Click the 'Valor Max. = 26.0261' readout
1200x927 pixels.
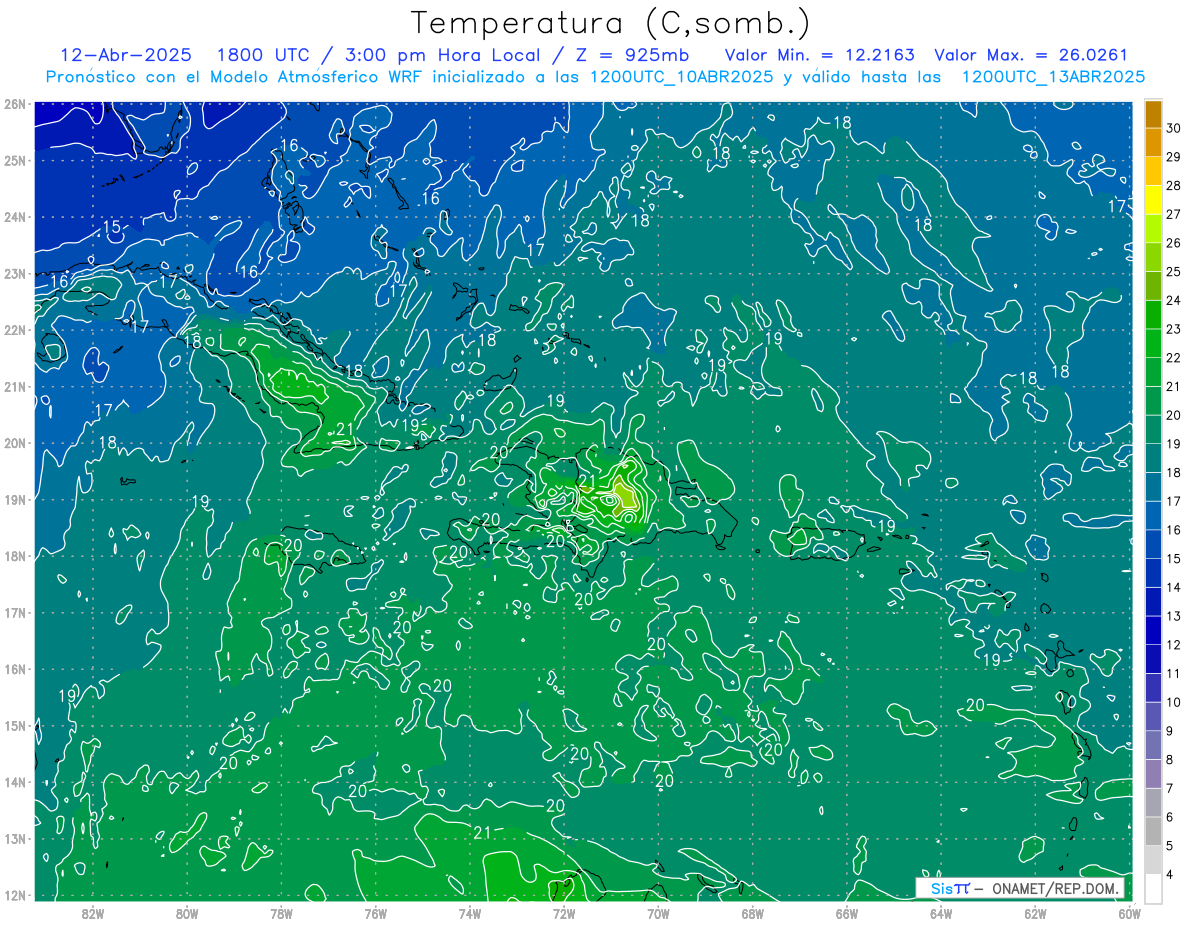tap(1031, 55)
